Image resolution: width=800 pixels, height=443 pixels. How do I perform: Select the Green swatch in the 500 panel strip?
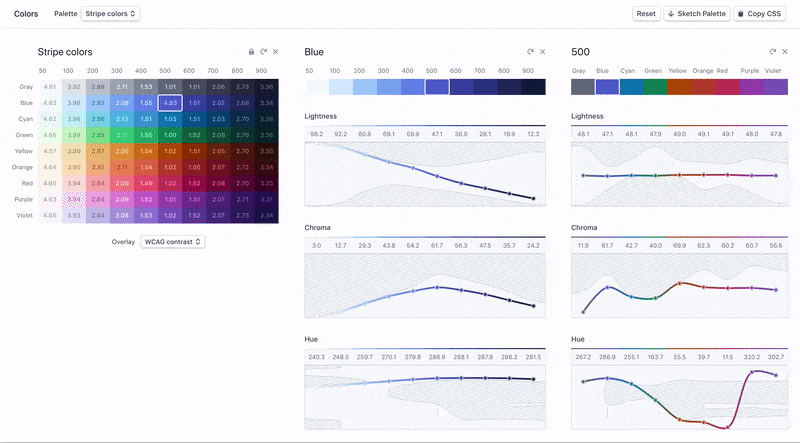656,87
